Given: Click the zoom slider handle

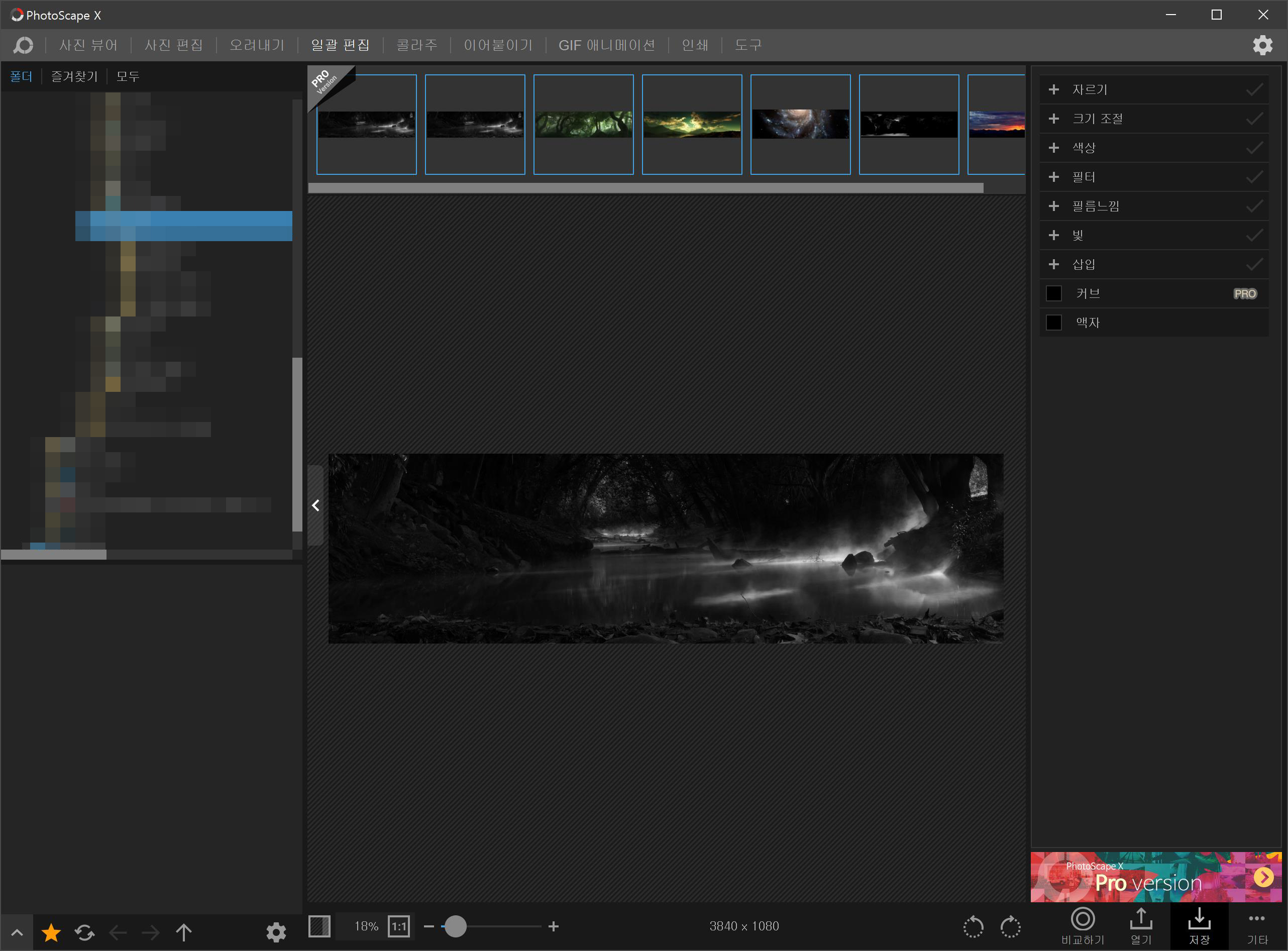Looking at the screenshot, I should (455, 926).
